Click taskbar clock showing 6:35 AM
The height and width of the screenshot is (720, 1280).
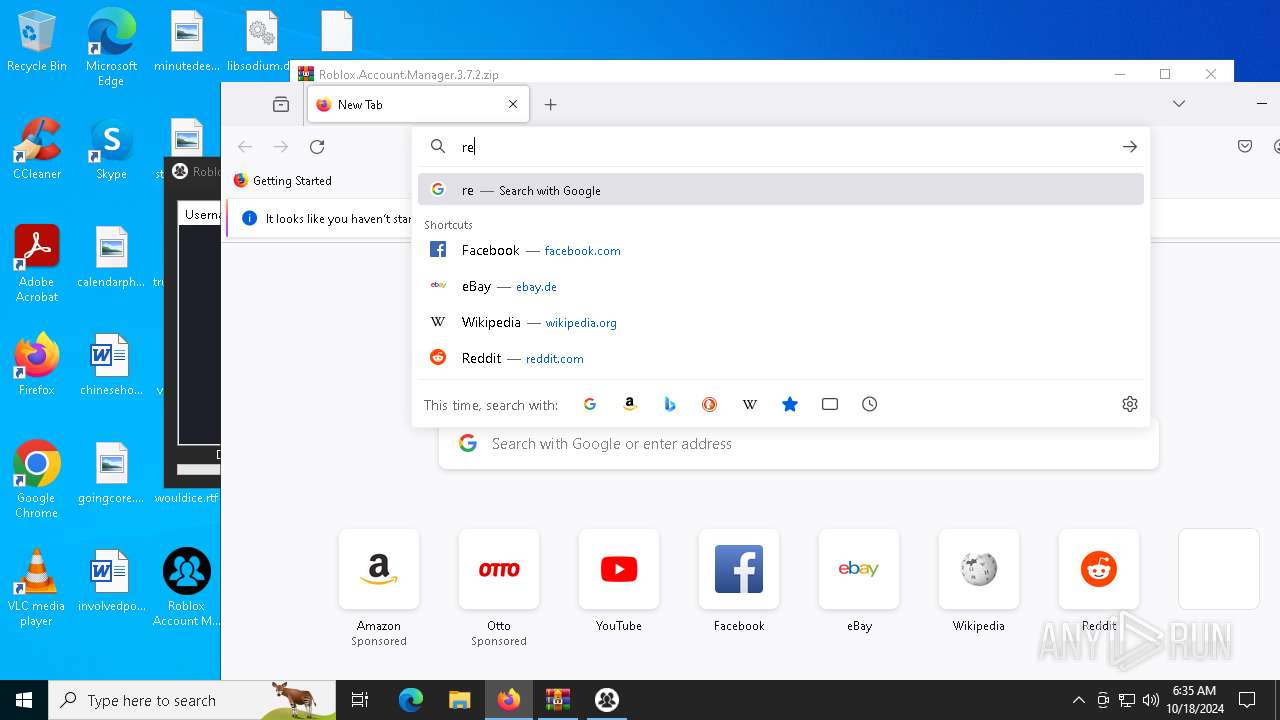tap(1194, 700)
